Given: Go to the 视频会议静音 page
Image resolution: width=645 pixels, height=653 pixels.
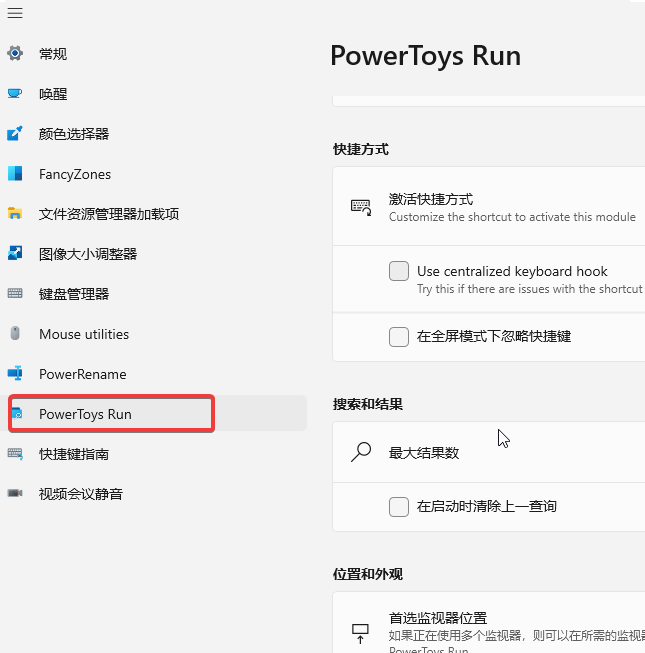Looking at the screenshot, I should point(153,493).
